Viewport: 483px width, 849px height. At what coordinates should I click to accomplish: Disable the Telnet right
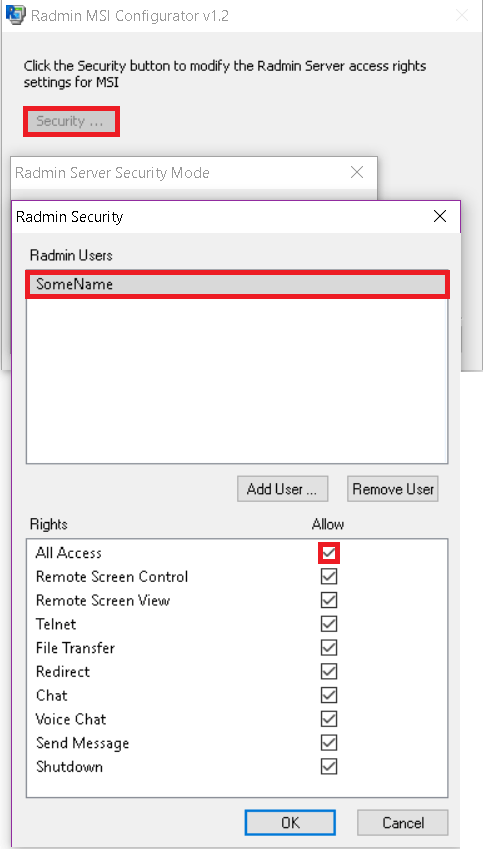point(329,624)
